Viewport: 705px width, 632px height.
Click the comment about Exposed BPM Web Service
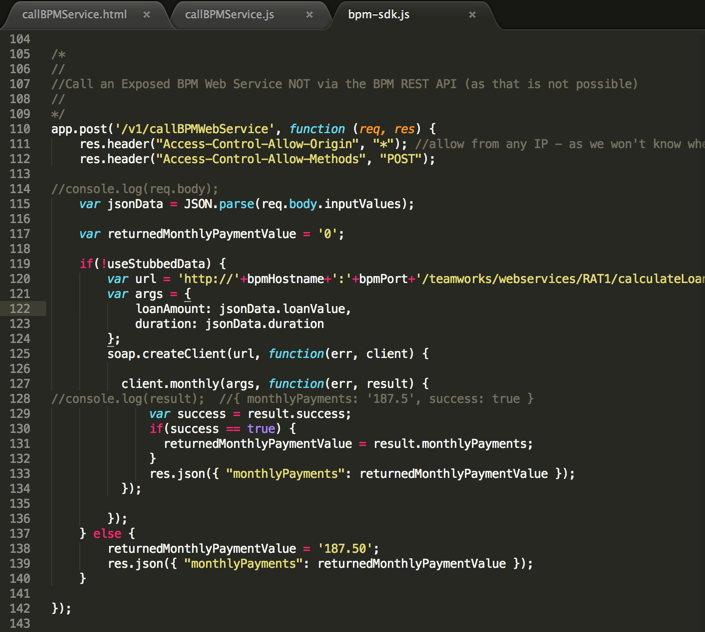pos(344,84)
